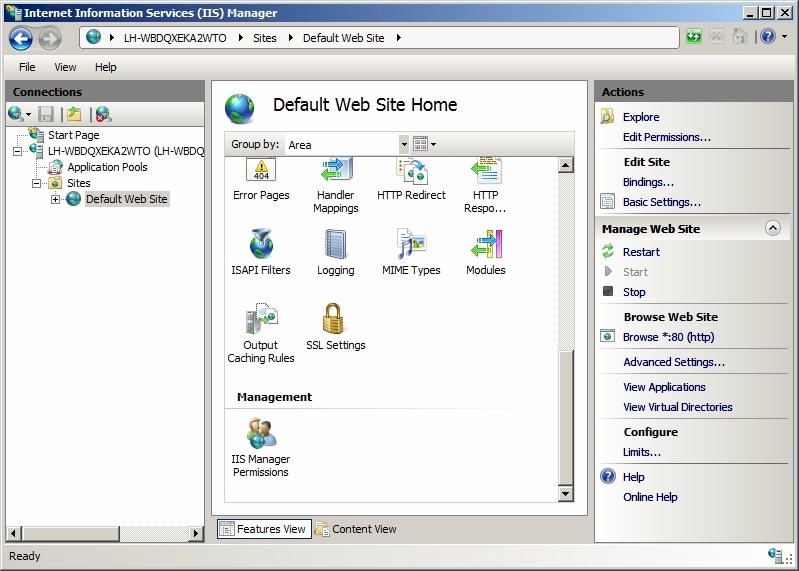Click the status bar network icon

[x=775, y=555]
